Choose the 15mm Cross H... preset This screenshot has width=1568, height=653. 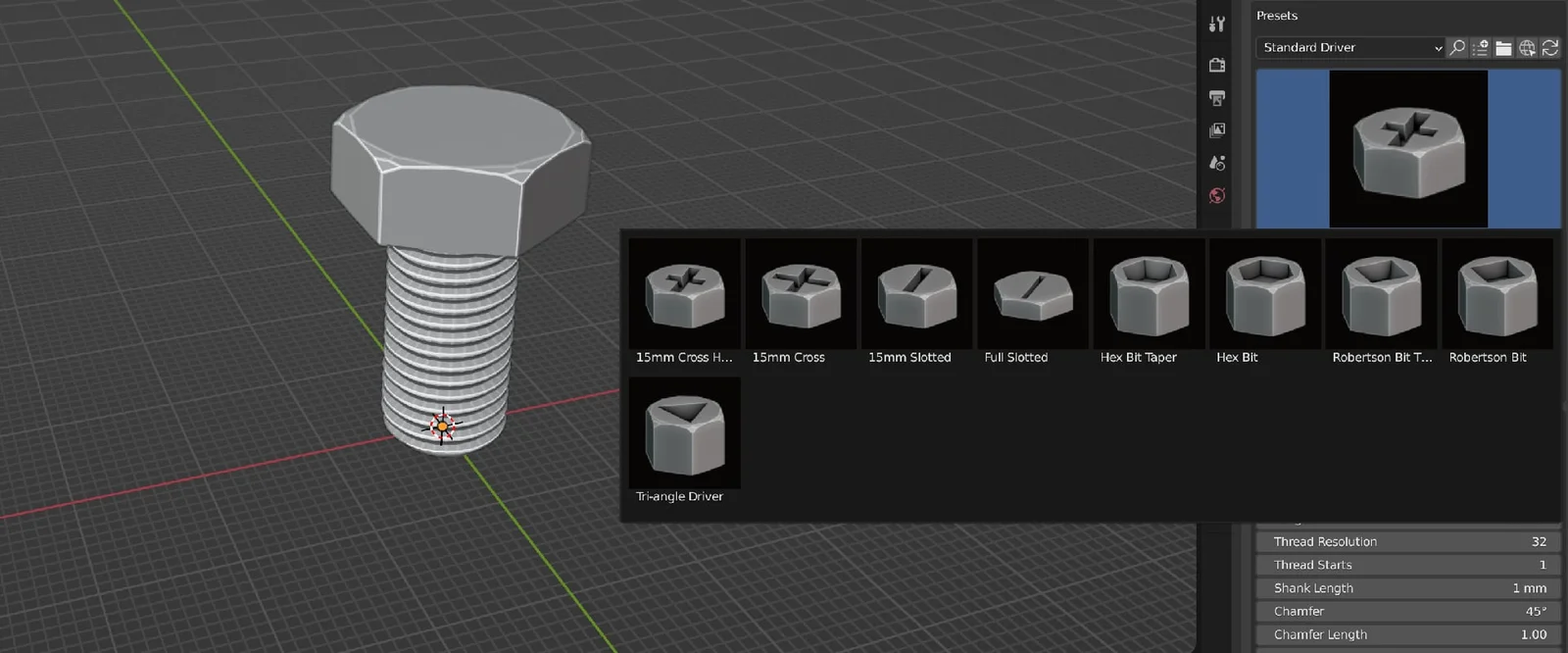click(x=684, y=303)
